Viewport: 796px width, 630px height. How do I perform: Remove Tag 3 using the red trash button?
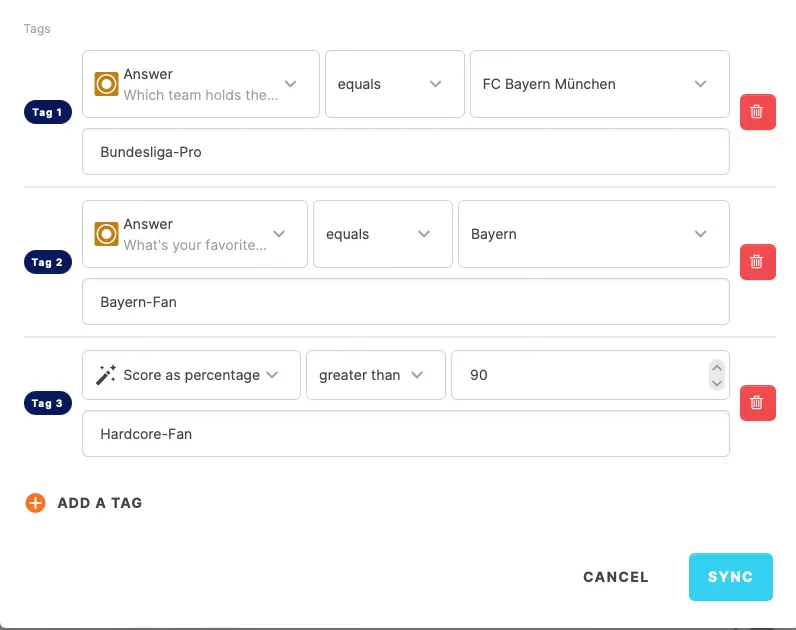coord(757,403)
